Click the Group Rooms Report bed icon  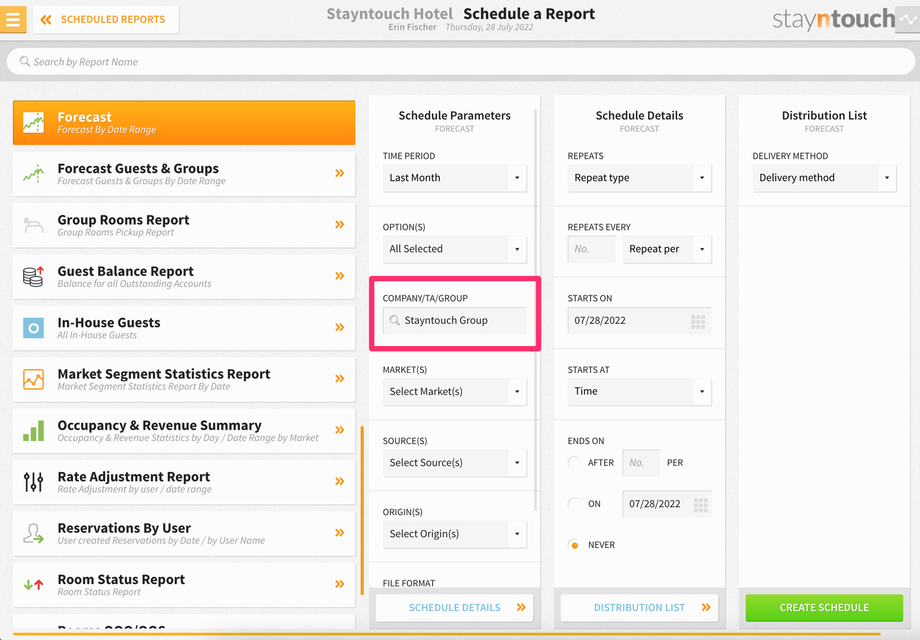pyautogui.click(x=33, y=225)
